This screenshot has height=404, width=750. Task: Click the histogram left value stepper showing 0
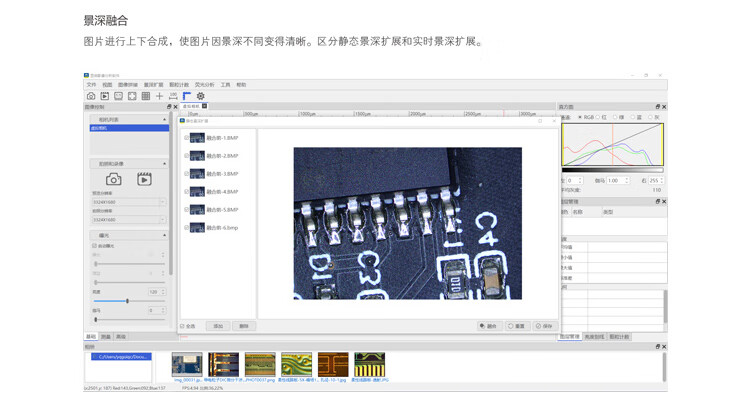(574, 181)
